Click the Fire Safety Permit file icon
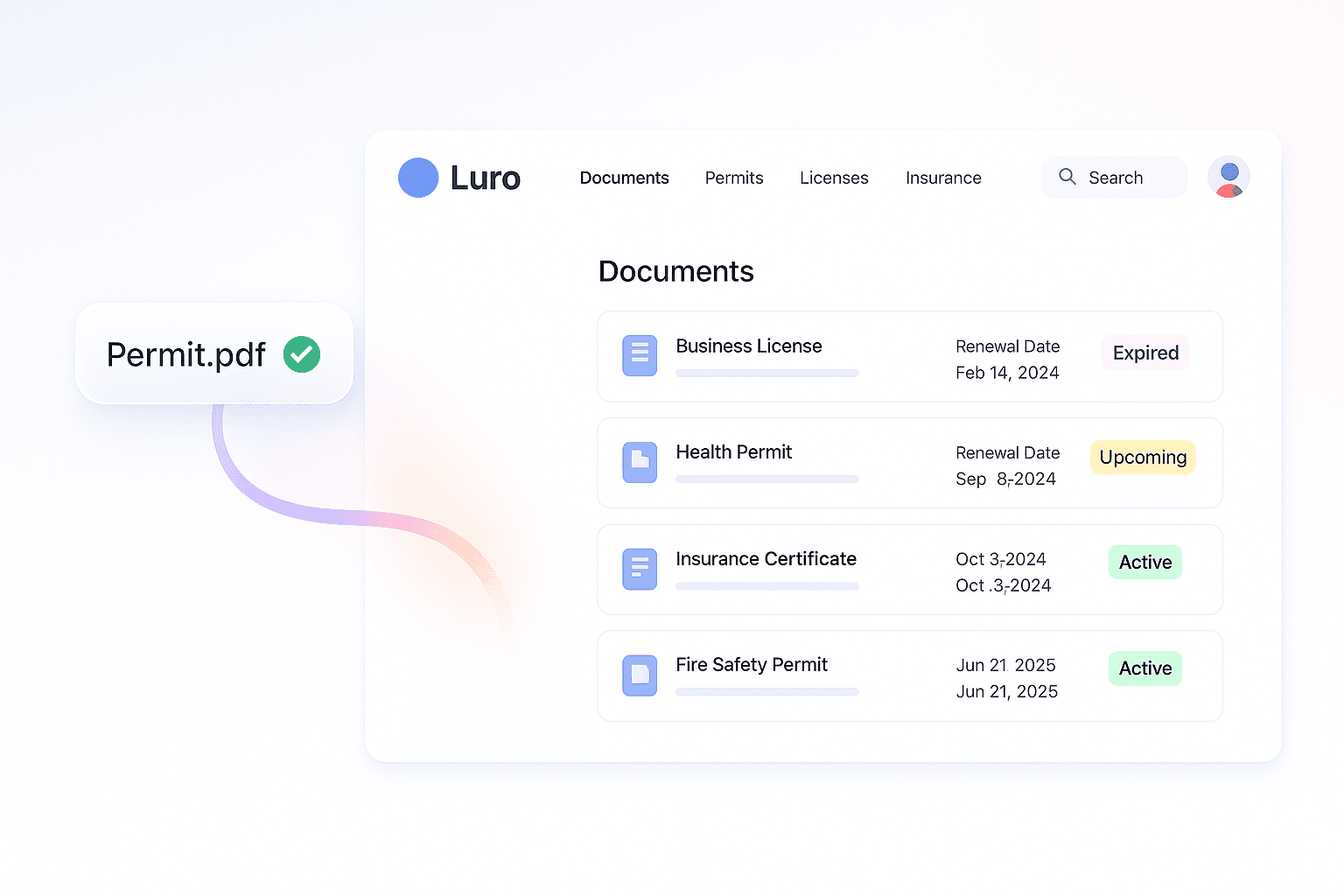This screenshot has height=896, width=1344. [640, 675]
